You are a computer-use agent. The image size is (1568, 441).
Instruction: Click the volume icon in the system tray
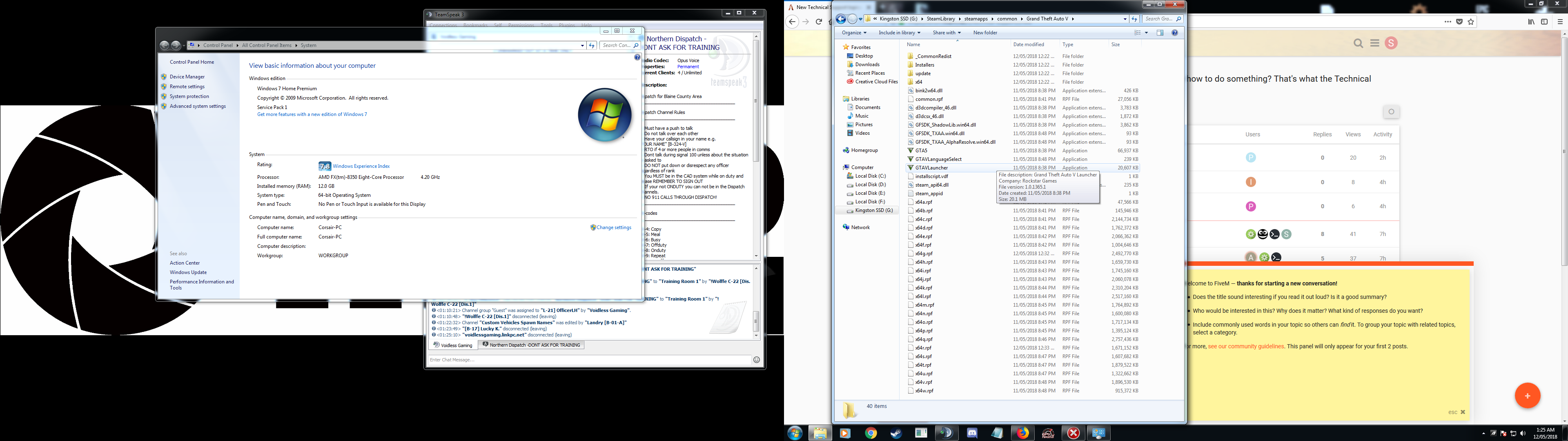pyautogui.click(x=1523, y=434)
